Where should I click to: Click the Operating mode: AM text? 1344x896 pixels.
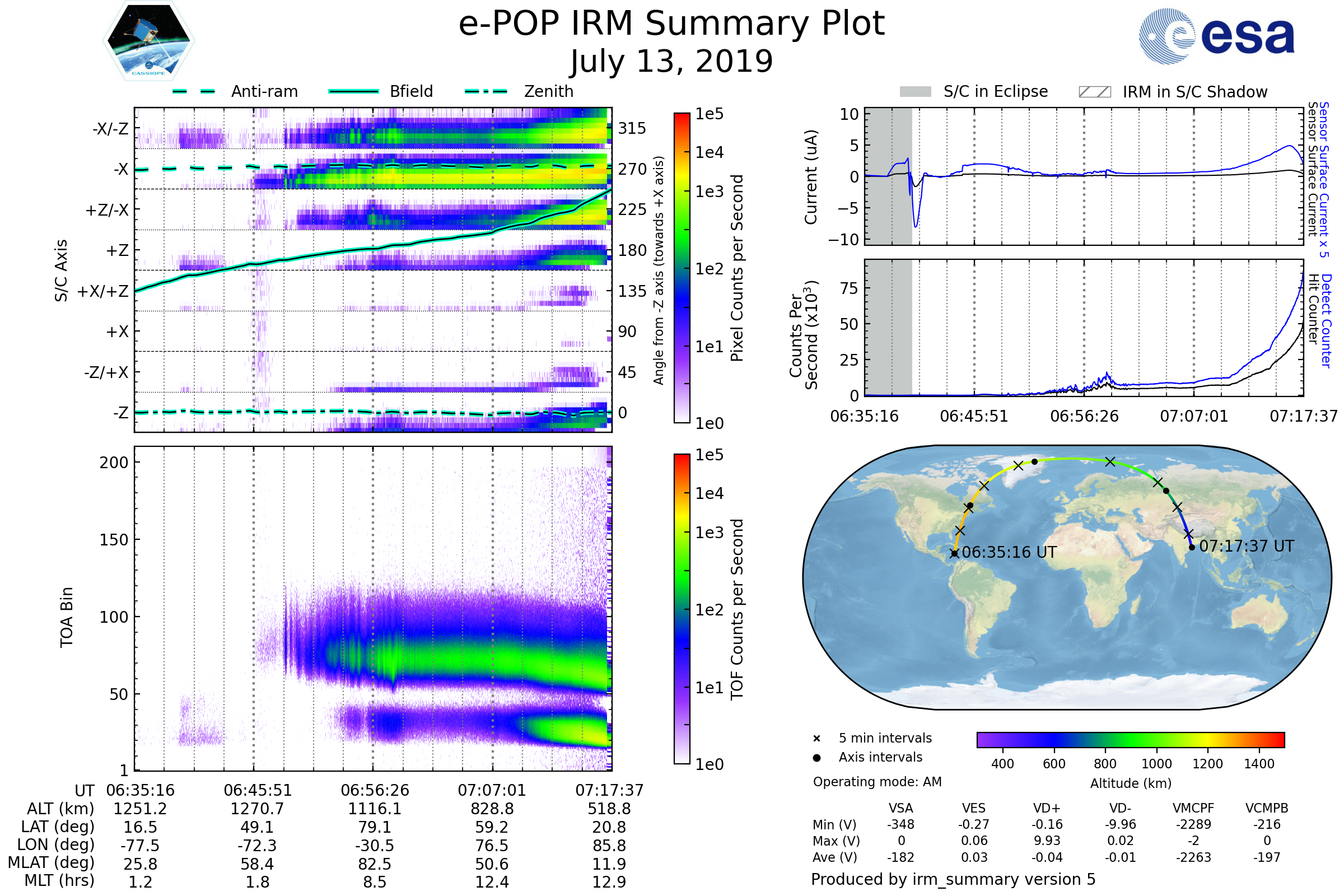coord(877,782)
